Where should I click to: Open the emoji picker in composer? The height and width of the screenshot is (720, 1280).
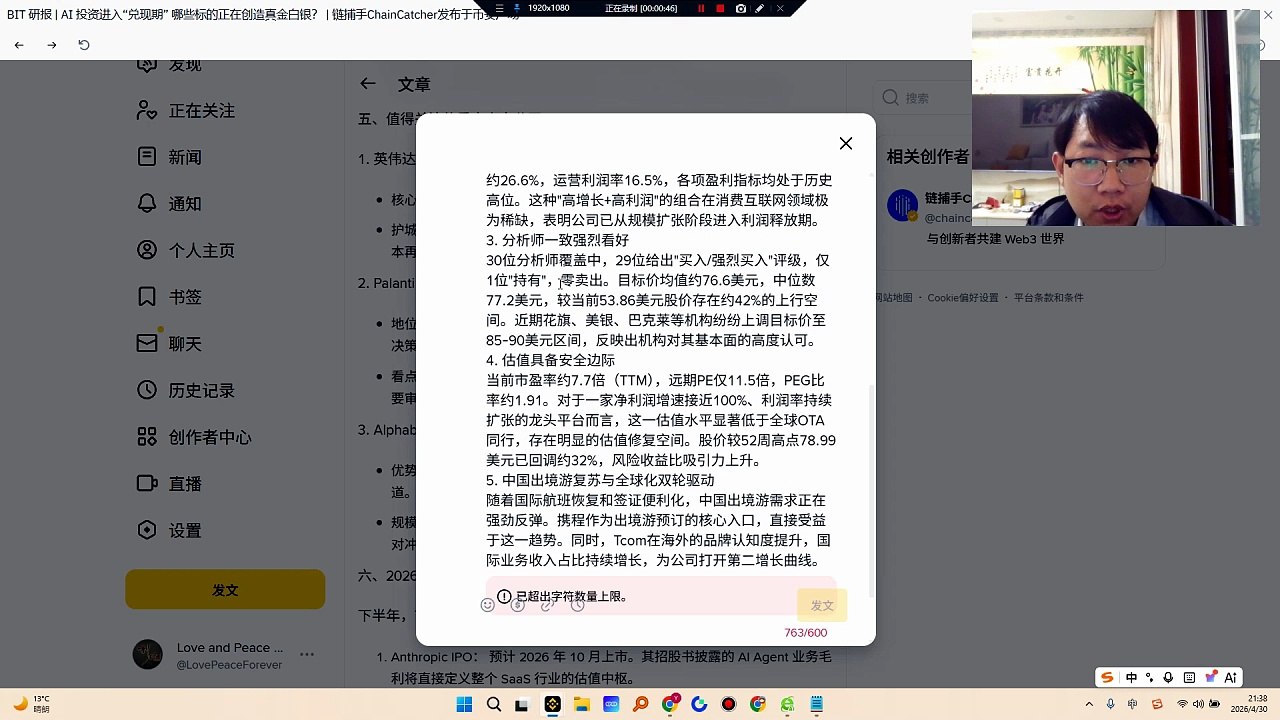(x=488, y=604)
